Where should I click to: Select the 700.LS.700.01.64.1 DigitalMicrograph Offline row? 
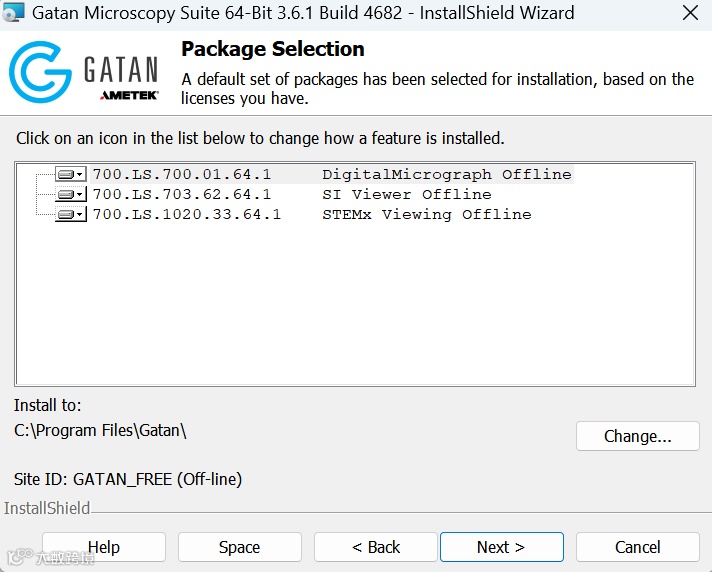(332, 174)
